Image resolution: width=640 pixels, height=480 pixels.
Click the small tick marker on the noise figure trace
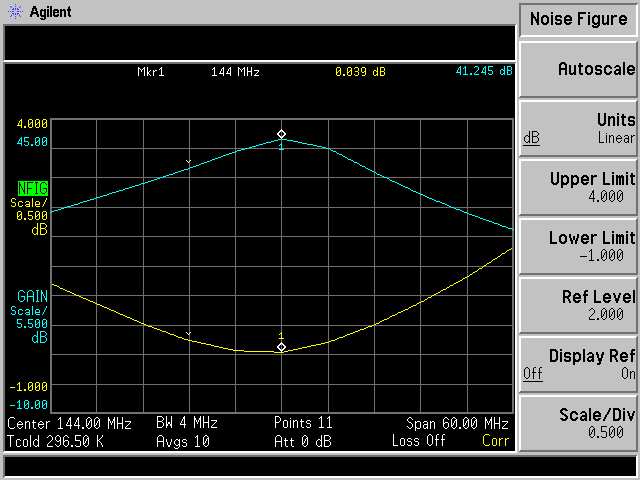pyautogui.click(x=189, y=334)
